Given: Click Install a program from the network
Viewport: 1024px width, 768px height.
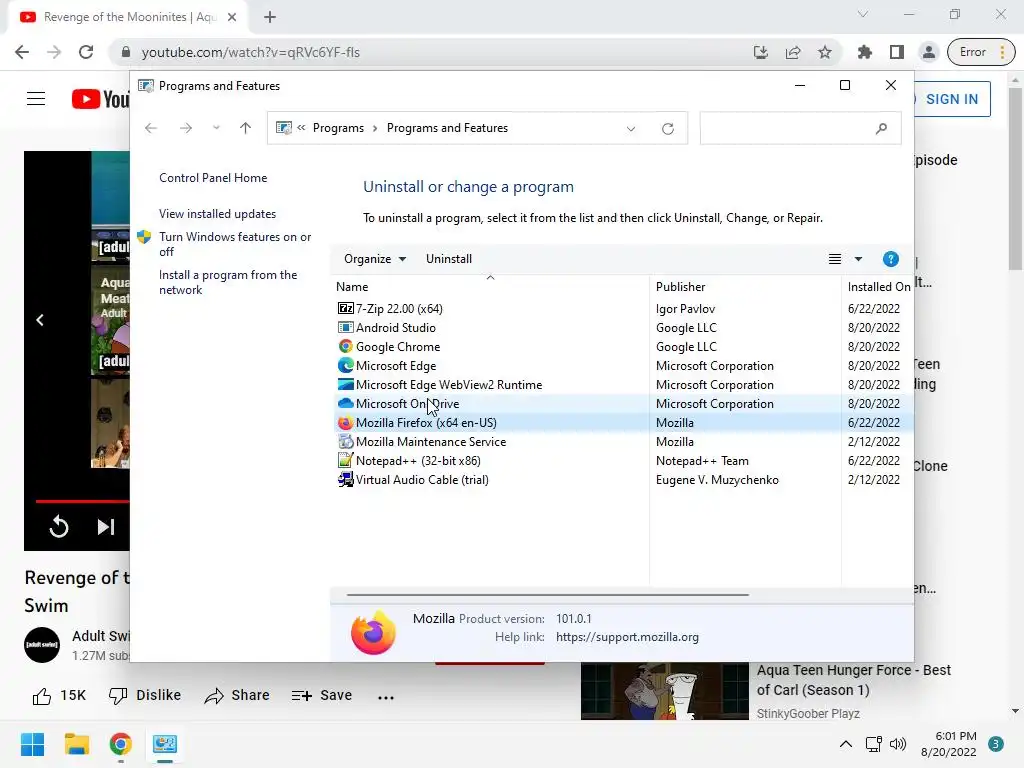Looking at the screenshot, I should (x=228, y=282).
